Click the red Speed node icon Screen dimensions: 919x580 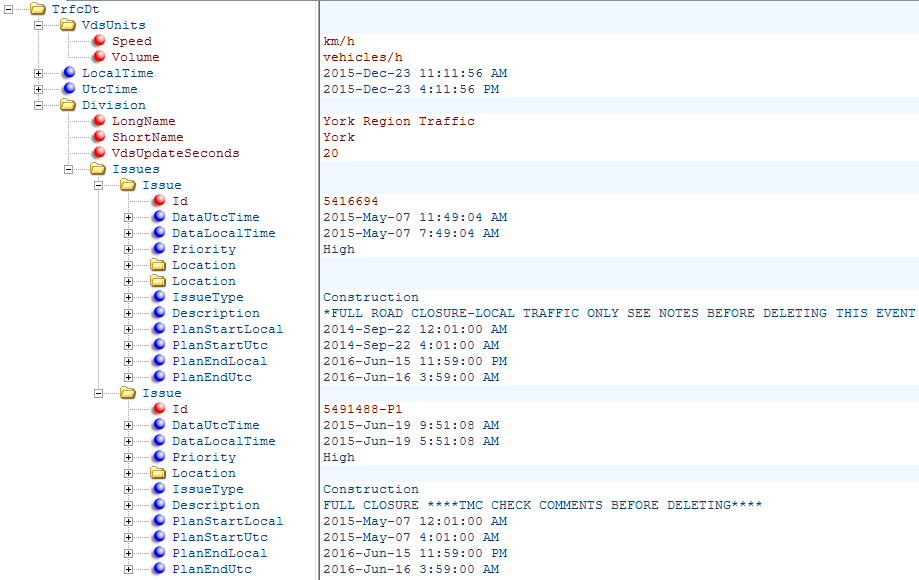coord(98,41)
